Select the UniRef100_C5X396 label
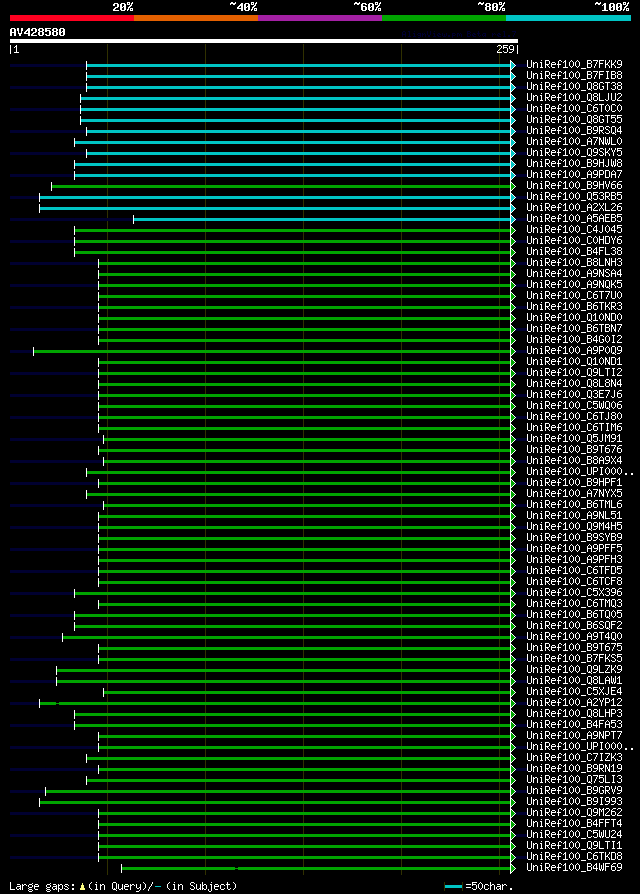Viewport: 640px width, 894px height. (x=574, y=593)
